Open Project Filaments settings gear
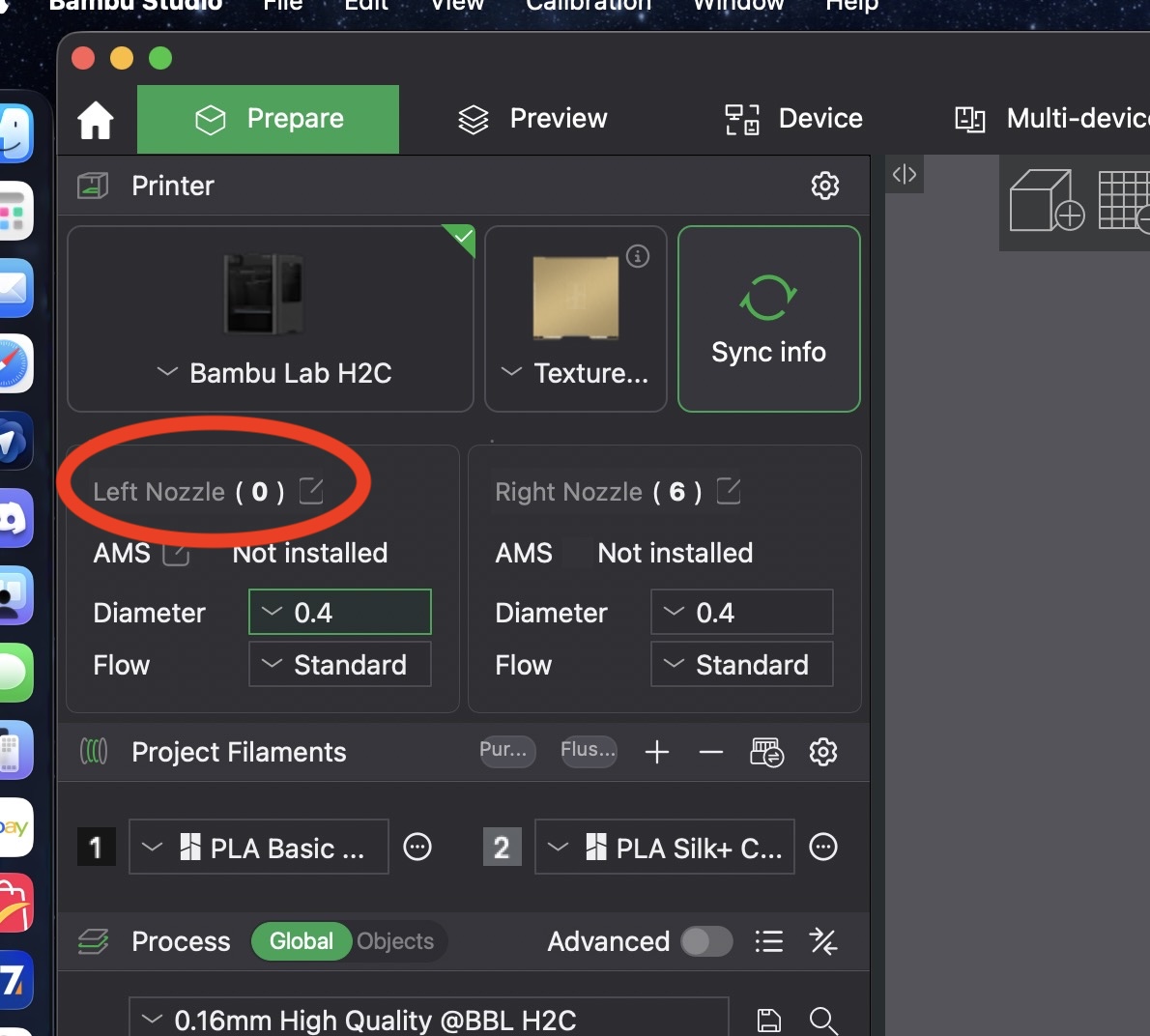Image resolution: width=1150 pixels, height=1036 pixels. (x=823, y=752)
